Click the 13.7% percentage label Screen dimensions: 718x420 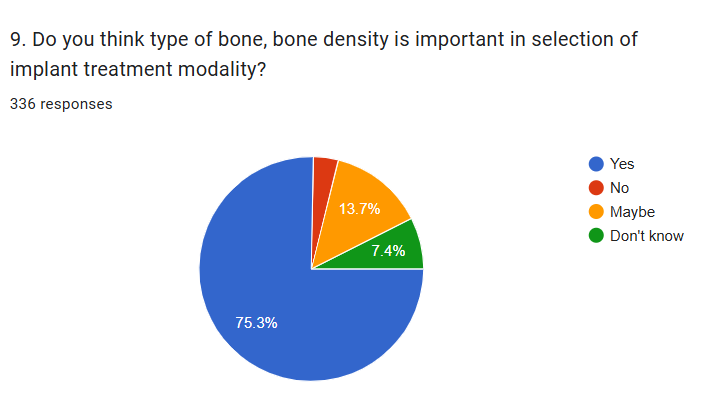(359, 209)
